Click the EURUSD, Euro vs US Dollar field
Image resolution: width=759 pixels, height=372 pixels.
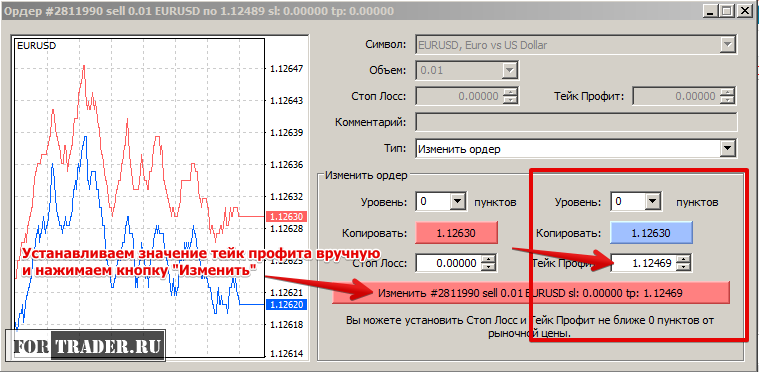tap(576, 45)
